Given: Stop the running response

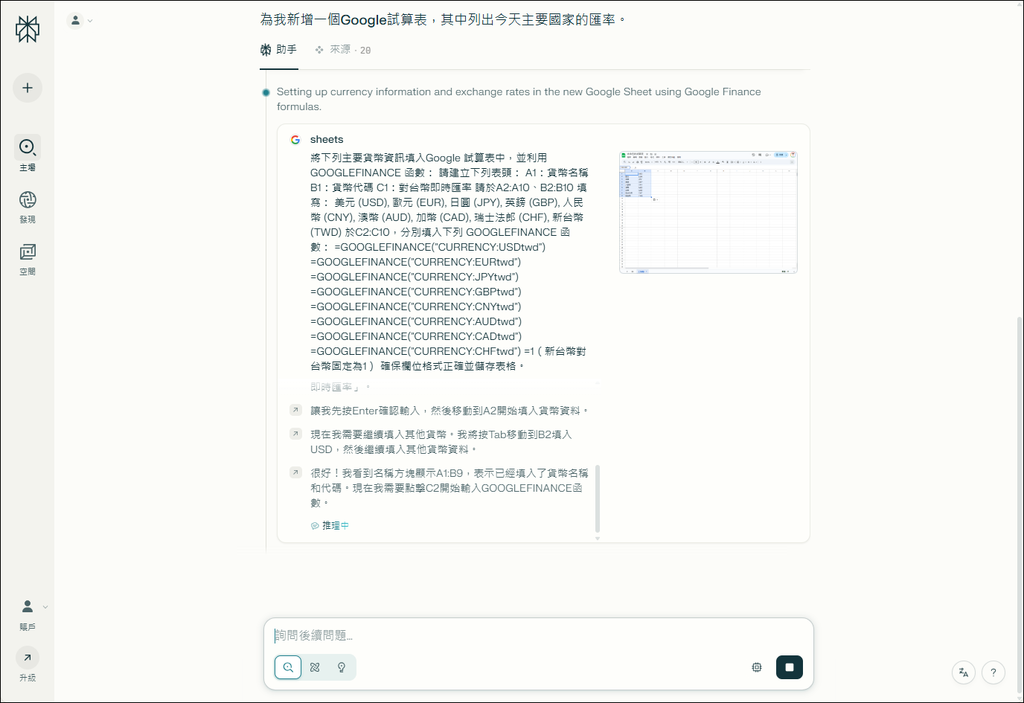Looking at the screenshot, I should (x=790, y=667).
